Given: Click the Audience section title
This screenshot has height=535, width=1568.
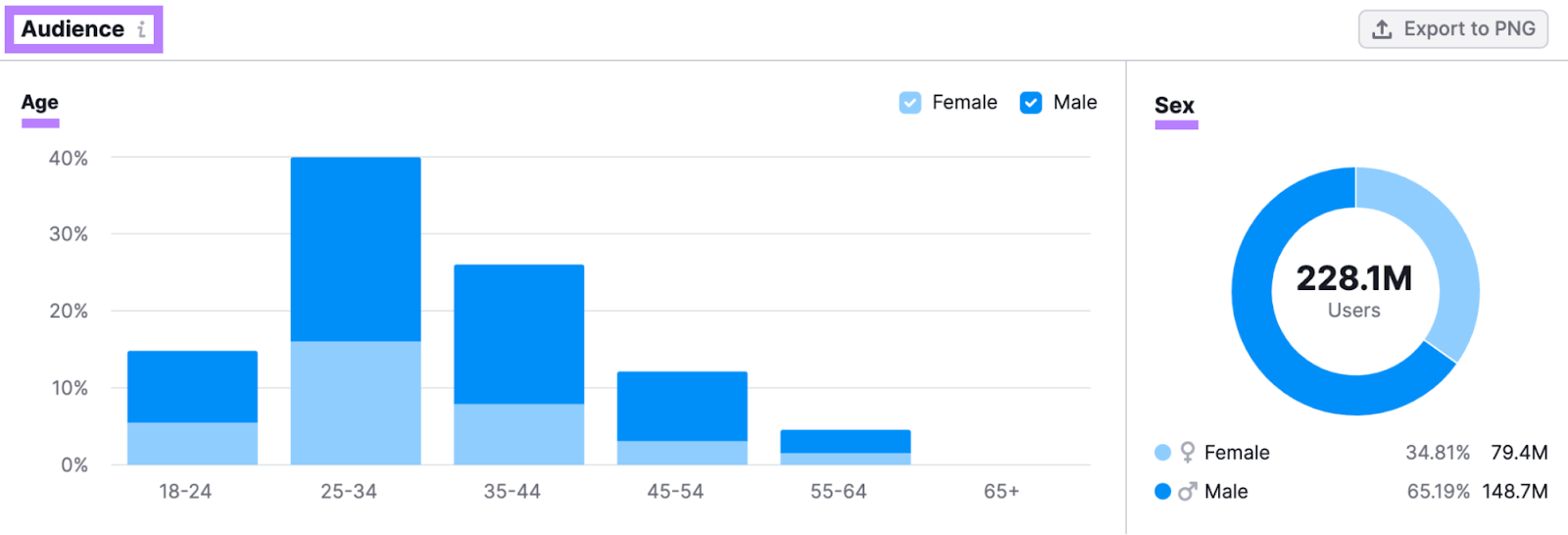Looking at the screenshot, I should click(x=73, y=29).
